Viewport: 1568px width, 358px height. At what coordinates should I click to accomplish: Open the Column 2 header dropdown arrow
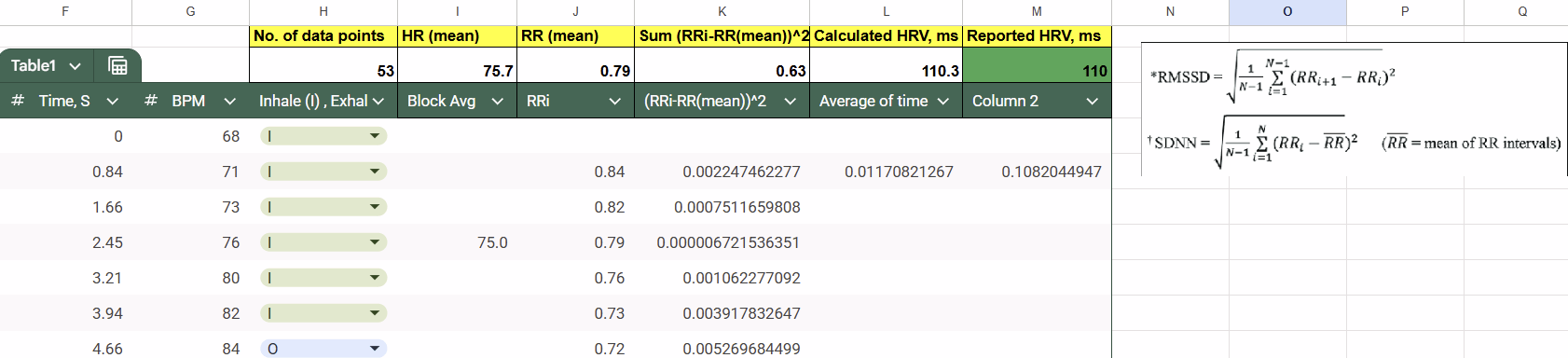tap(1093, 102)
